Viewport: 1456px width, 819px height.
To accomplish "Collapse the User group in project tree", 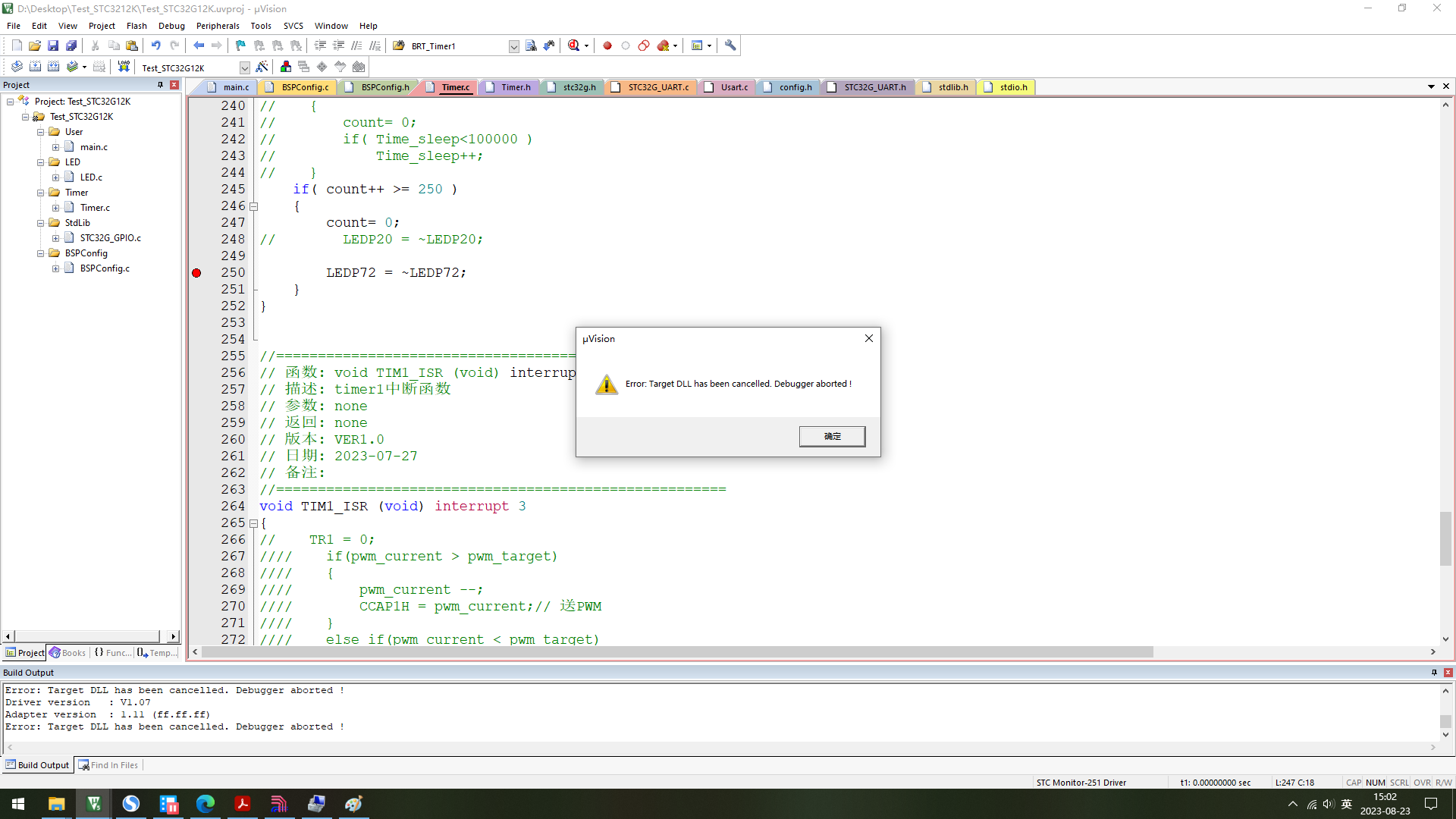I will coord(41,132).
